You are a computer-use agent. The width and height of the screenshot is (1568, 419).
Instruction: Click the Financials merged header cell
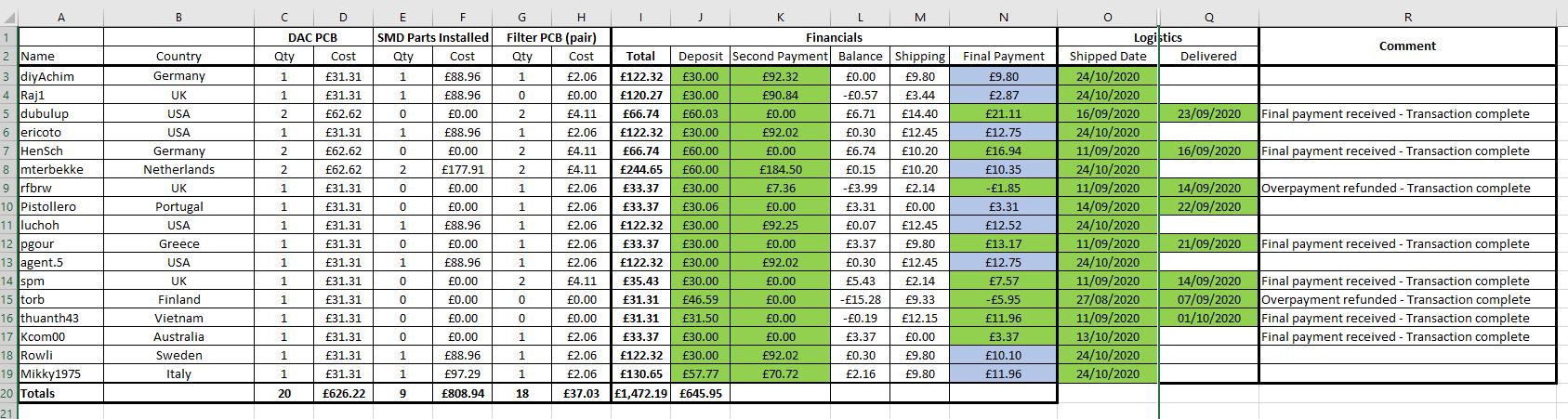tap(834, 37)
